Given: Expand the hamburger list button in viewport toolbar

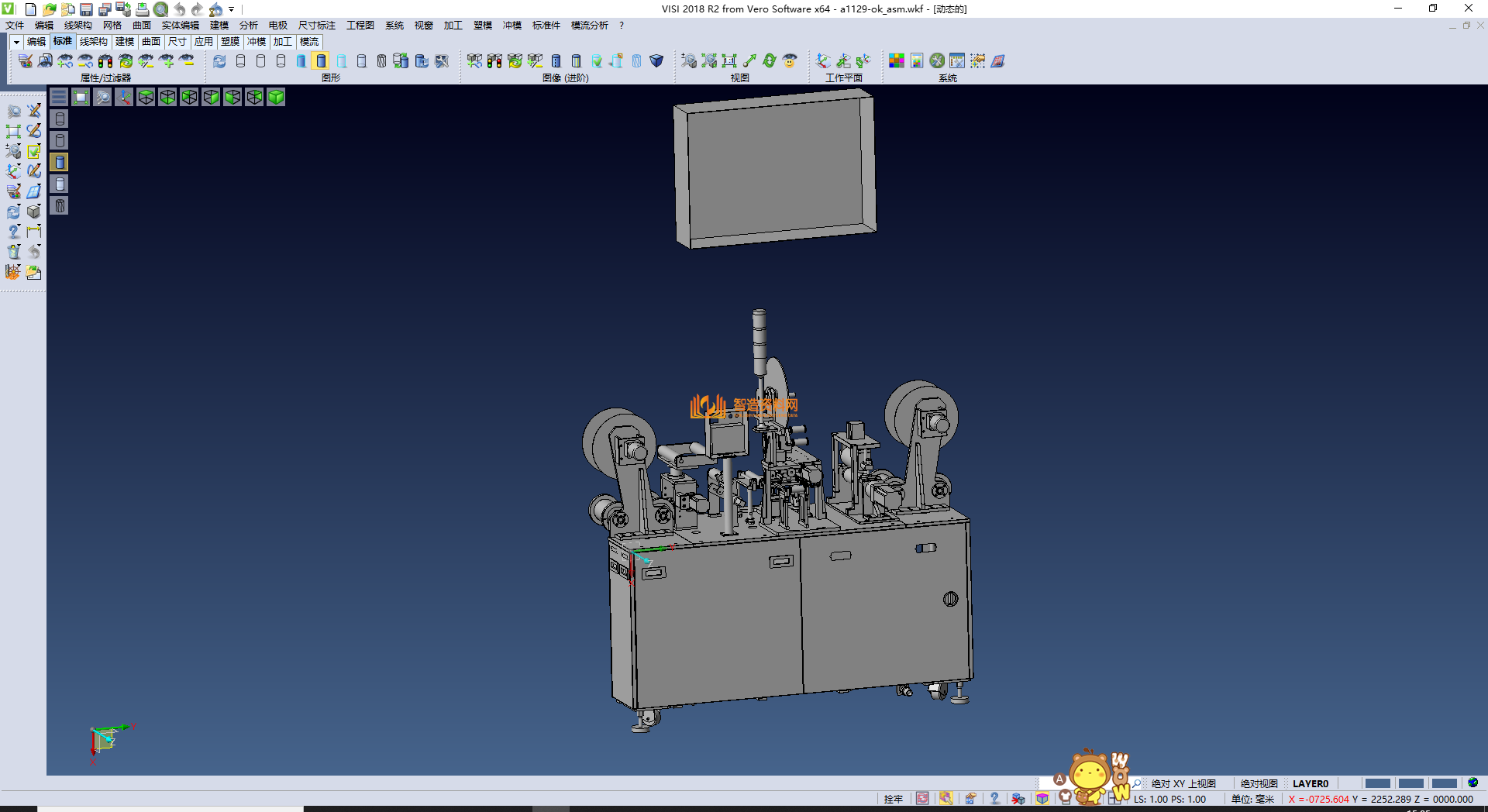Looking at the screenshot, I should point(59,97).
